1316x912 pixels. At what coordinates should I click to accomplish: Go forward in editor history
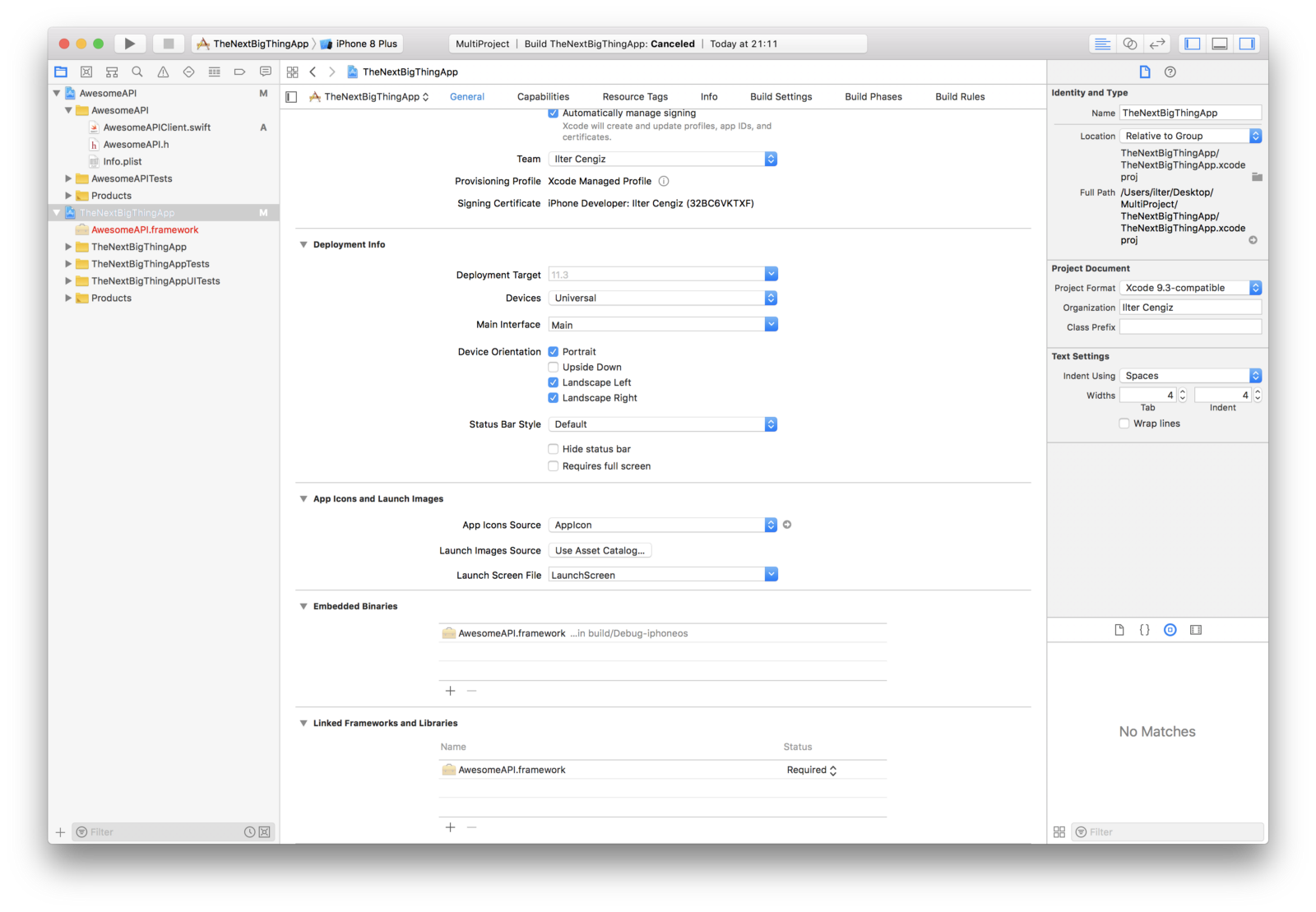pyautogui.click(x=331, y=72)
